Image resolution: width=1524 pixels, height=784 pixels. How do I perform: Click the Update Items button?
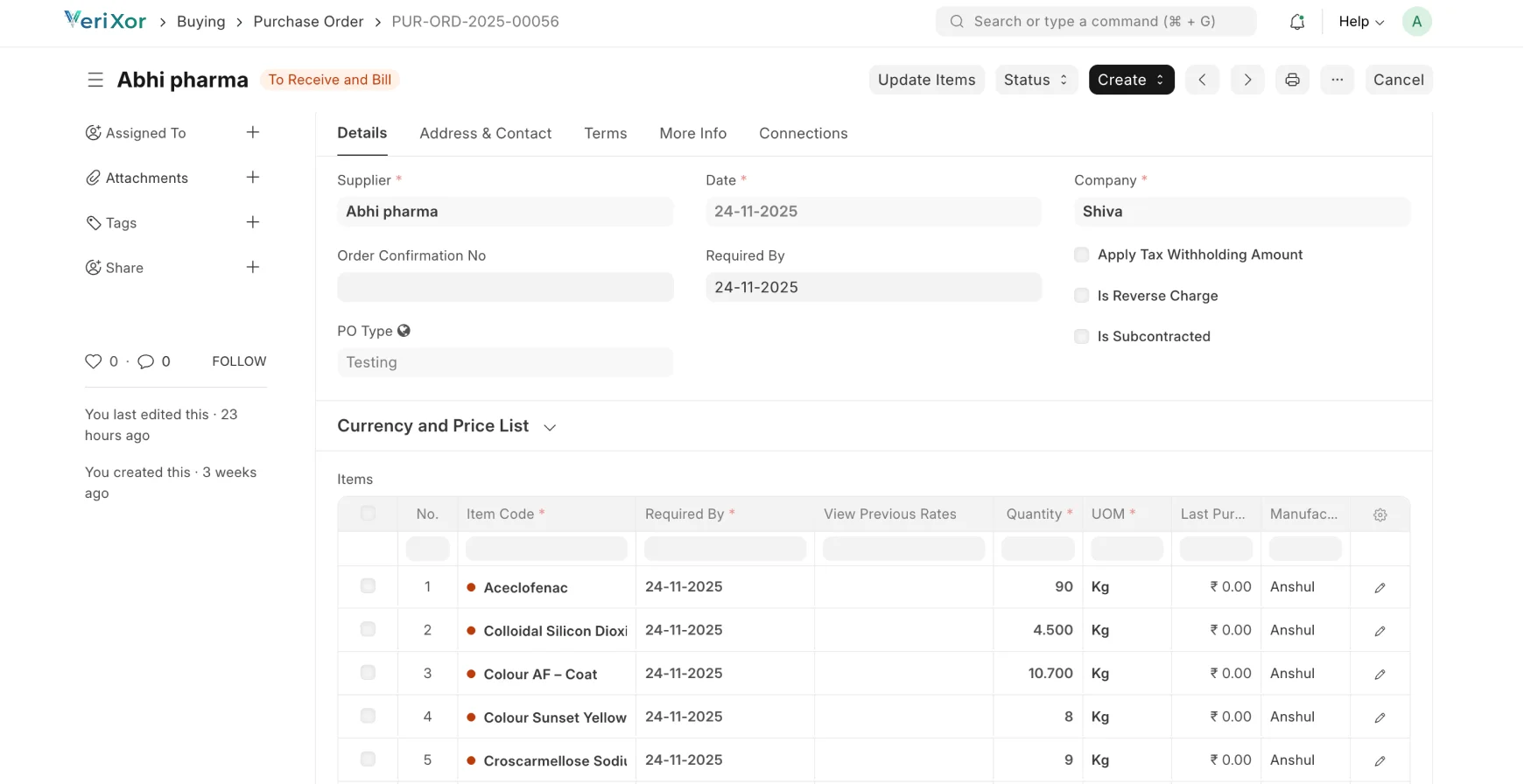(x=926, y=80)
